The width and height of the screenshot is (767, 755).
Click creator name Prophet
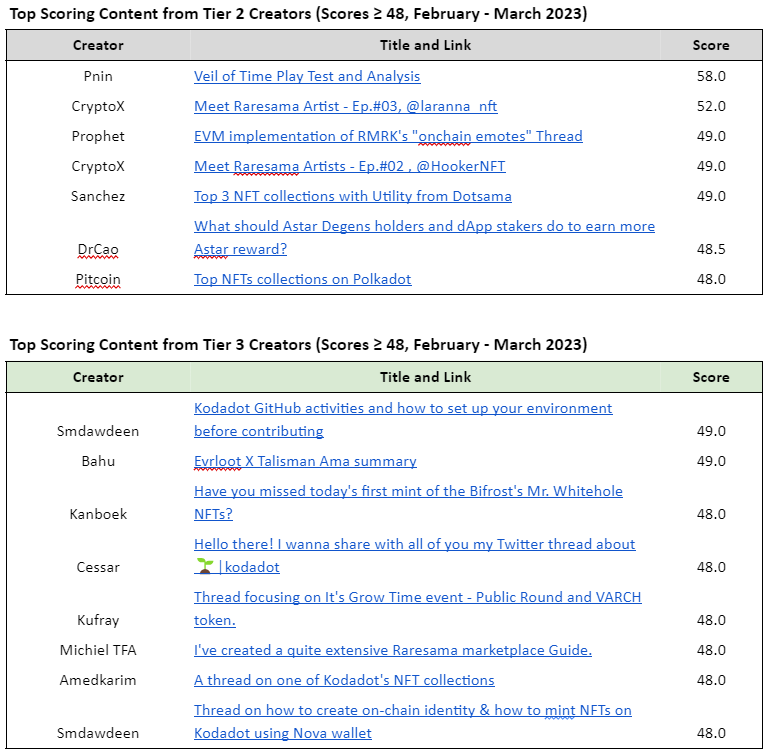coord(98,136)
